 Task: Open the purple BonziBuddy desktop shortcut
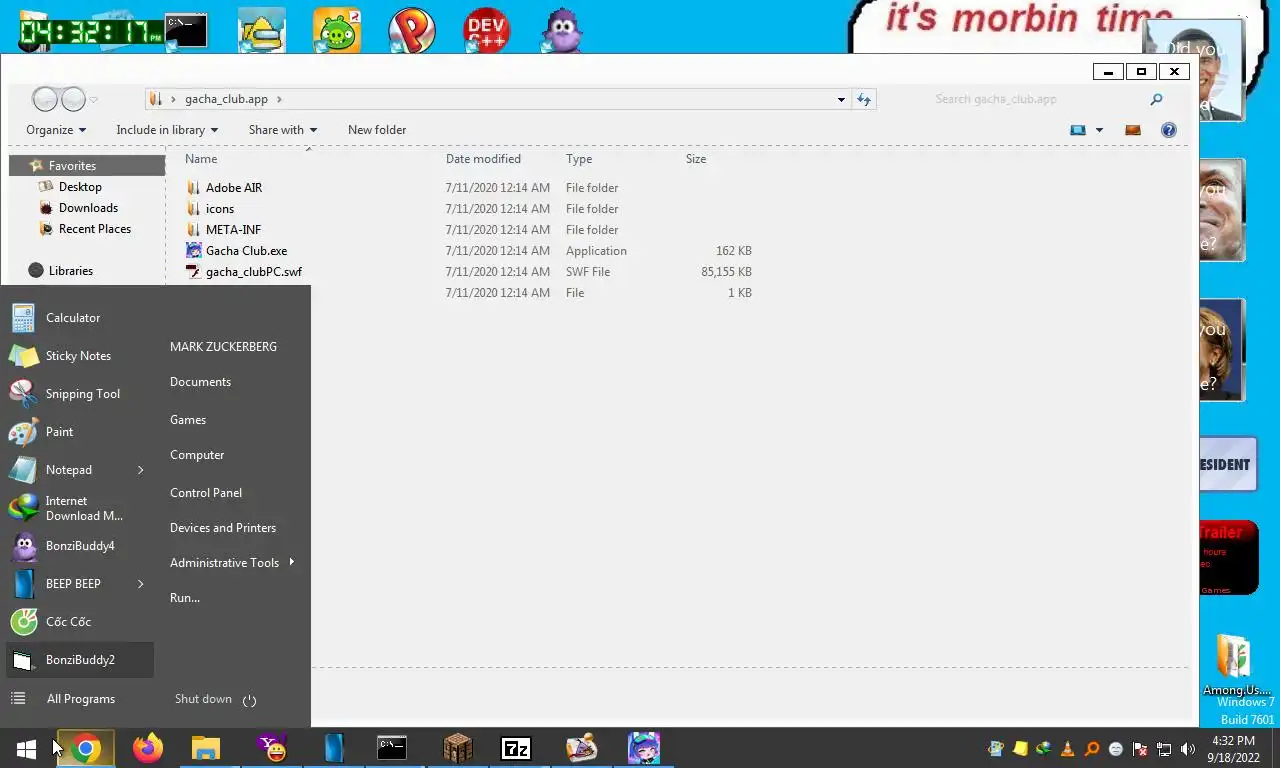[x=562, y=31]
